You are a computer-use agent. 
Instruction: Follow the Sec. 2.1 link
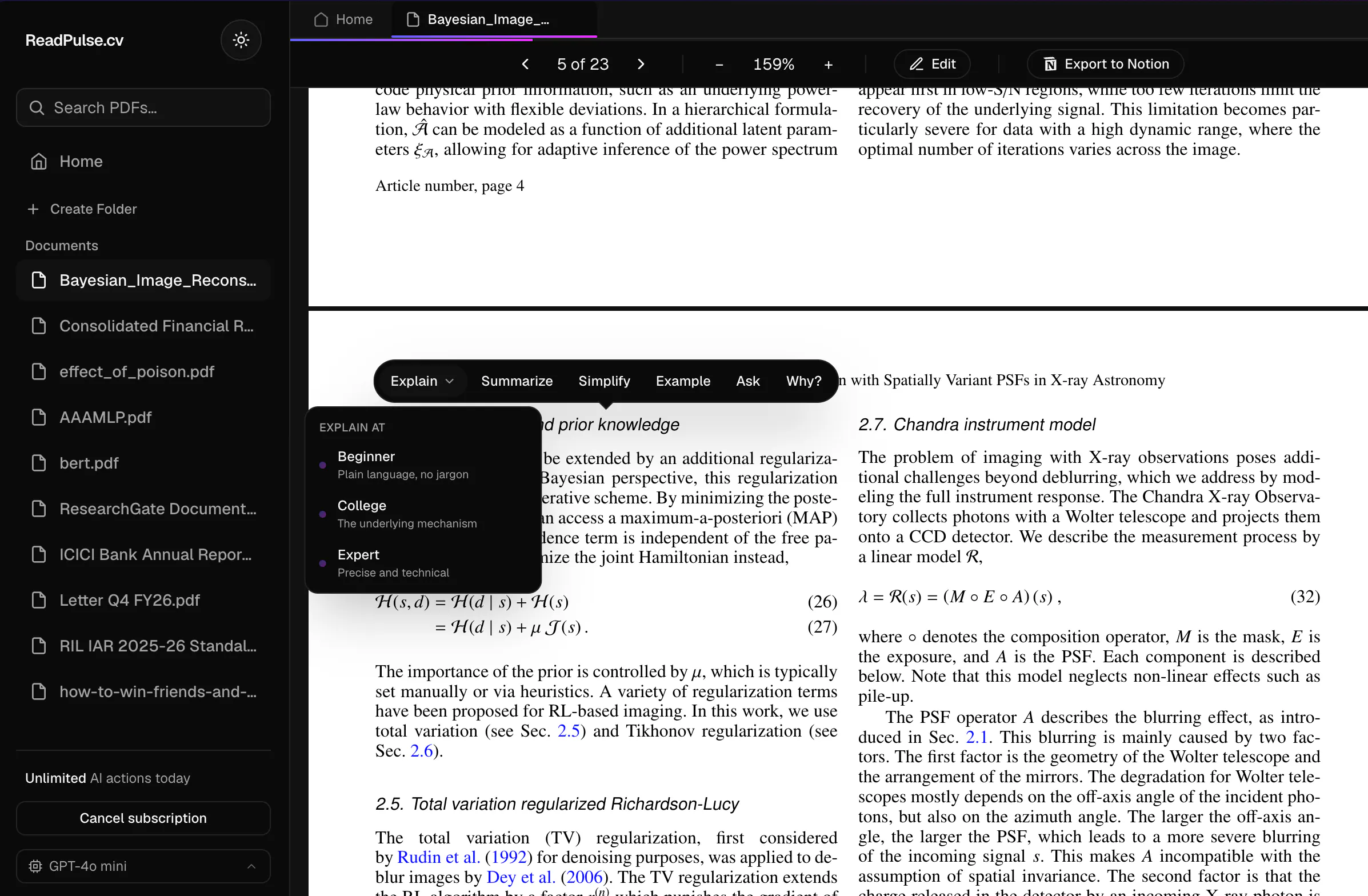point(977,737)
